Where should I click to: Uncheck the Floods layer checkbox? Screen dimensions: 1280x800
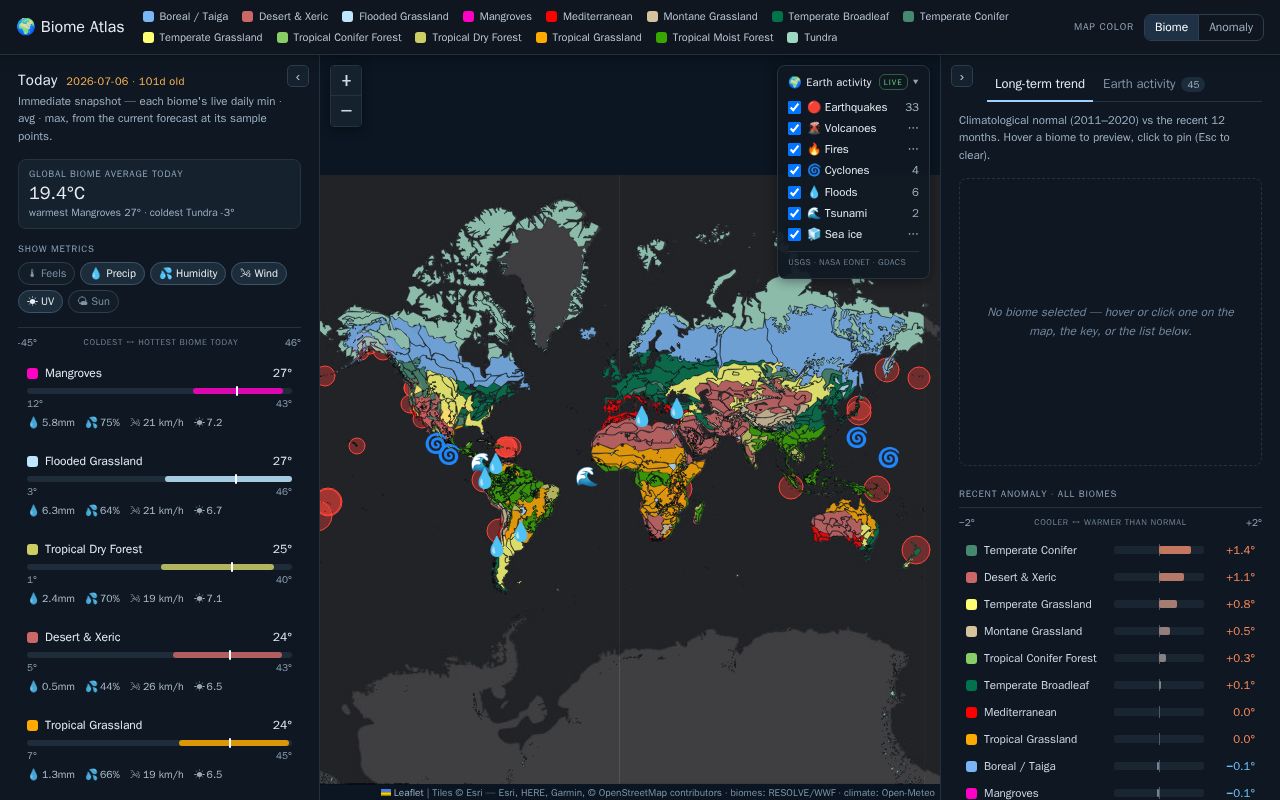[795, 192]
